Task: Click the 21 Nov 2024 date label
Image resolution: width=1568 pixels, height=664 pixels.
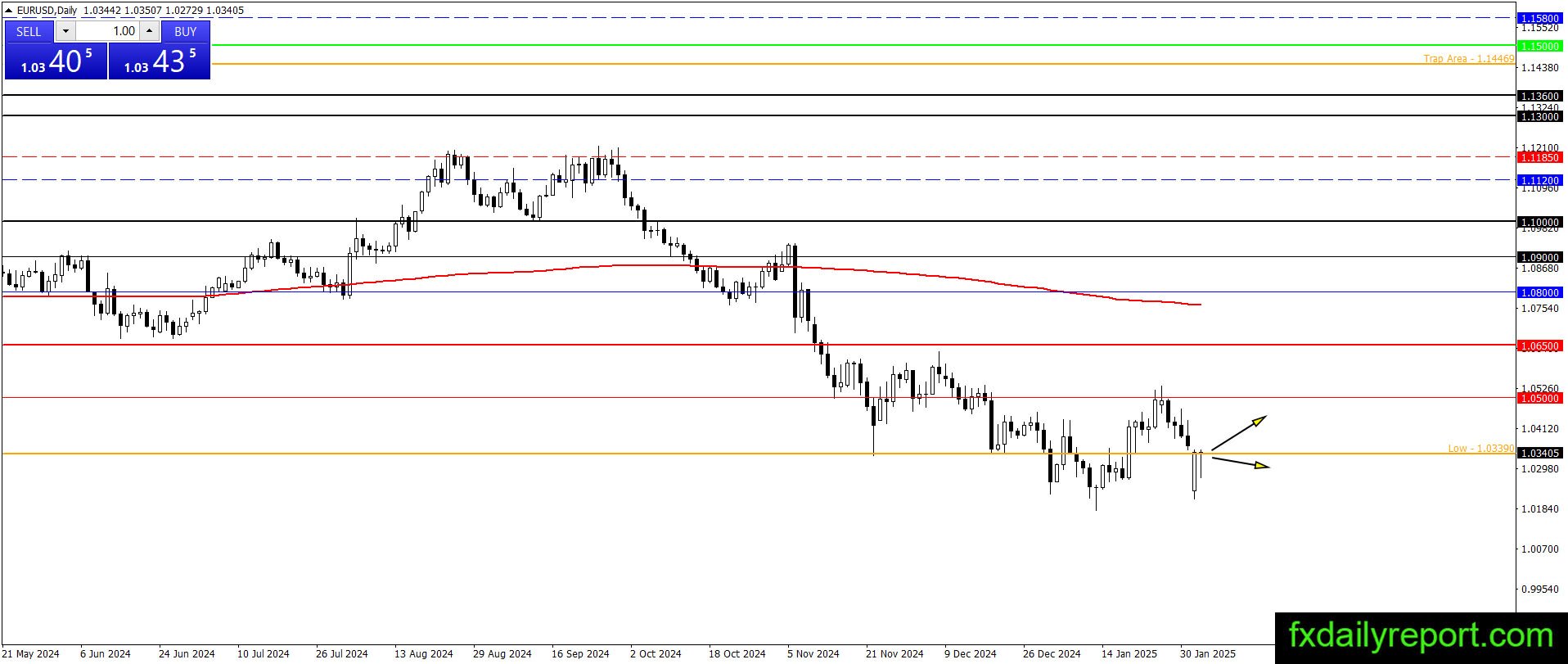Action: pyautogui.click(x=894, y=653)
